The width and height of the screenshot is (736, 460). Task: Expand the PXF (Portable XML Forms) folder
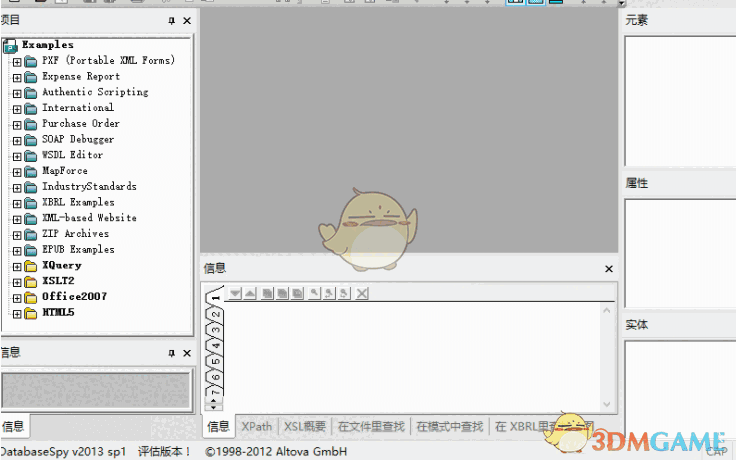pyautogui.click(x=17, y=62)
